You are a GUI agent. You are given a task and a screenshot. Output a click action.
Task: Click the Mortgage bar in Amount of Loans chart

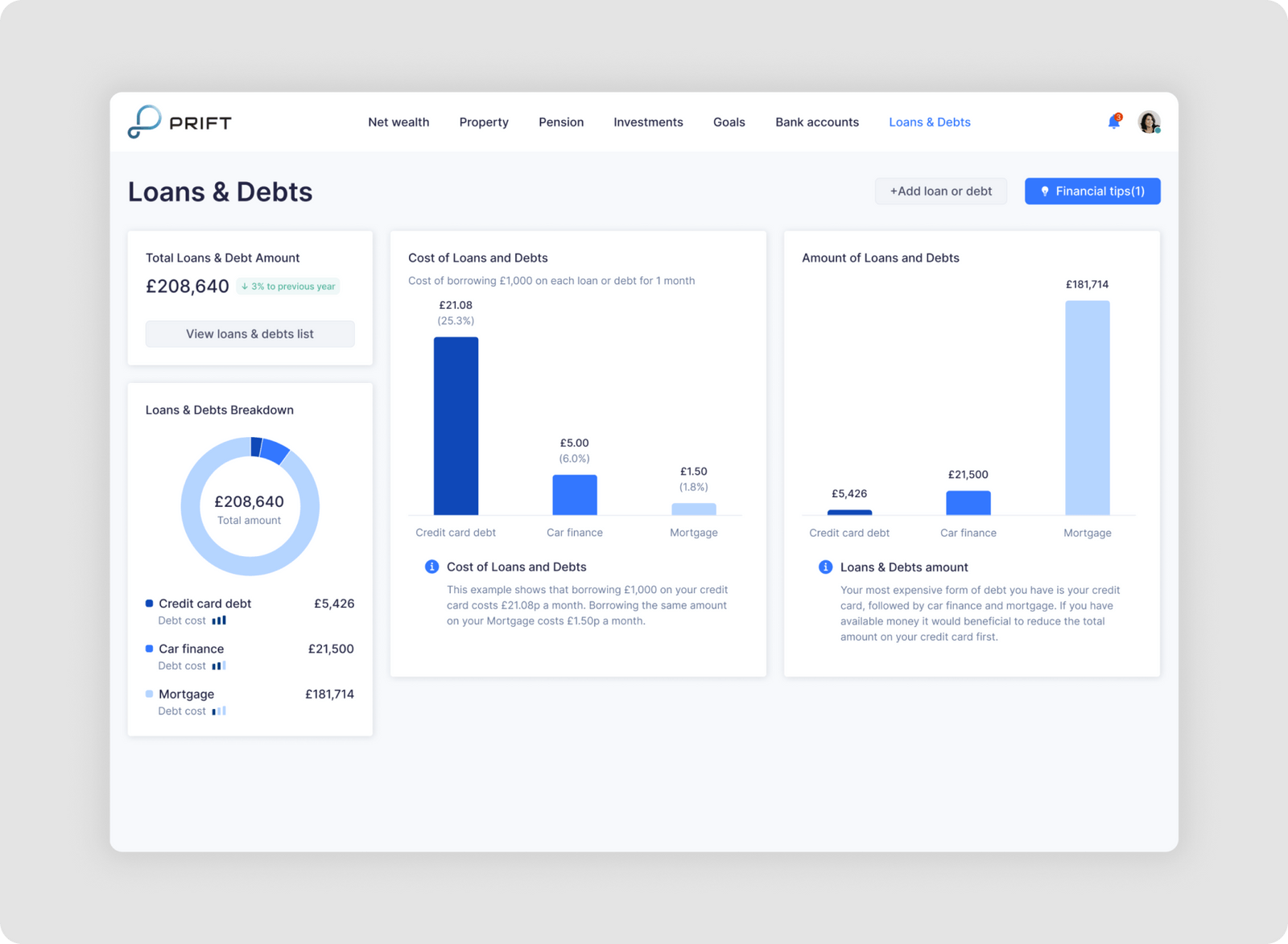1088,406
